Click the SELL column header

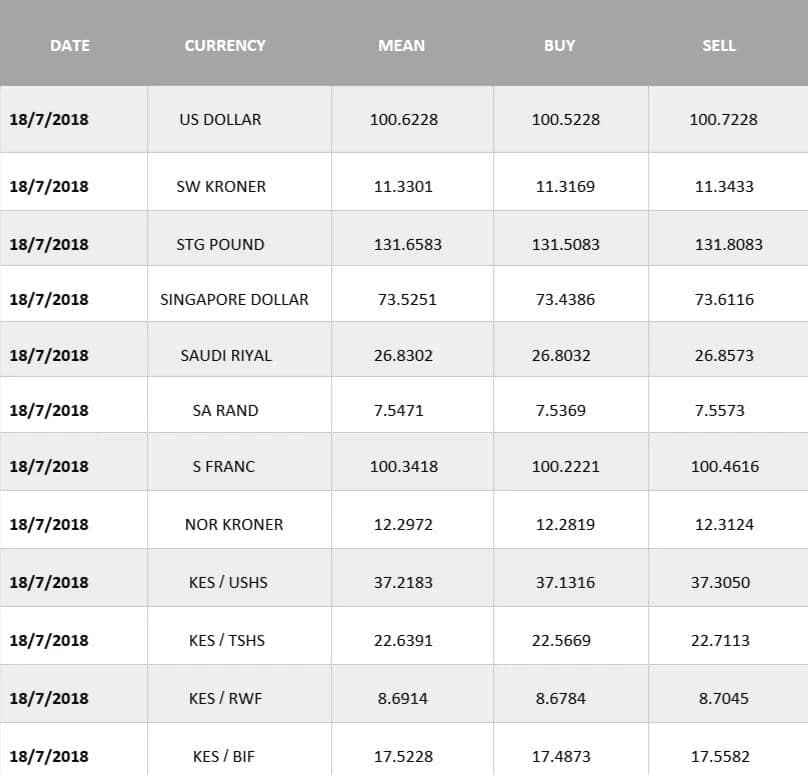[719, 45]
